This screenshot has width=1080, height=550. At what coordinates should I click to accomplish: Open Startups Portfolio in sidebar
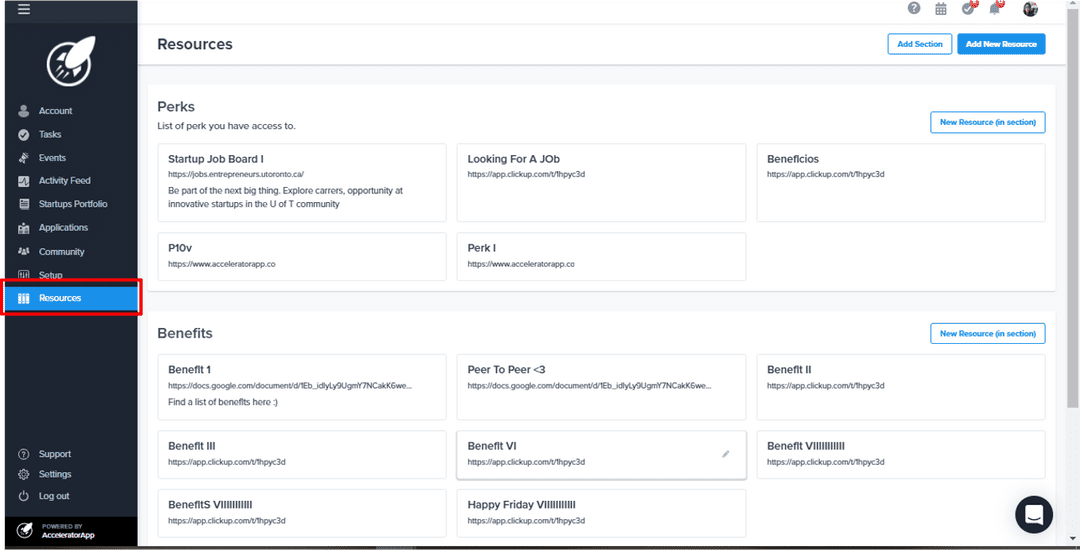72,204
